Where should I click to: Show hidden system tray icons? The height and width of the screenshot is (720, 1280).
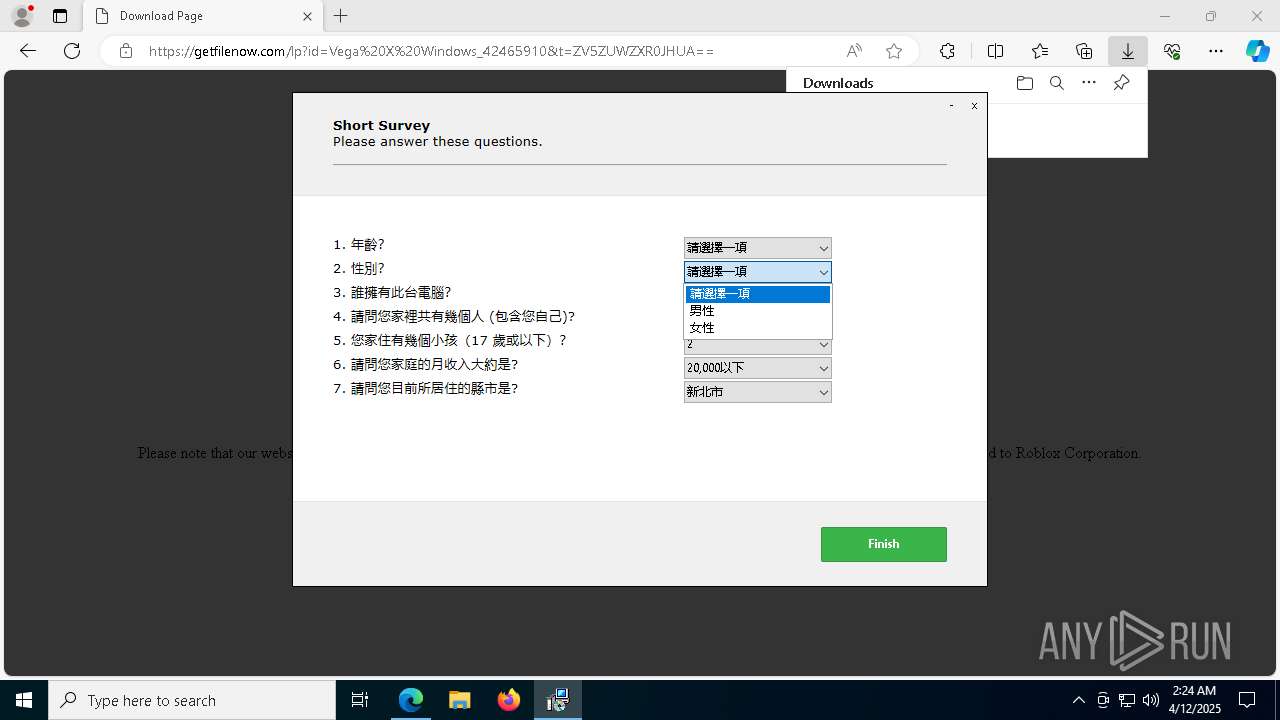(1078, 700)
